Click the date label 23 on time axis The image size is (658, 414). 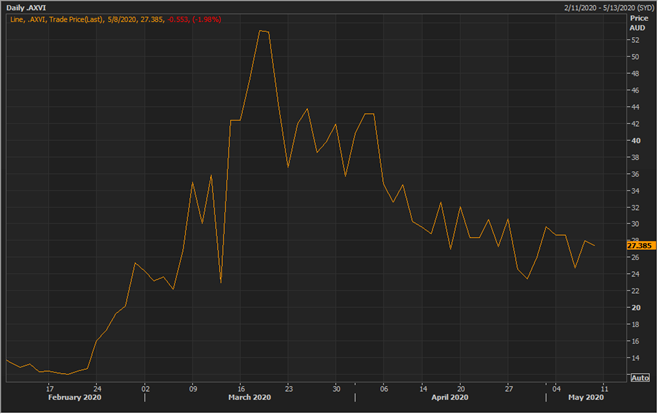(x=289, y=389)
